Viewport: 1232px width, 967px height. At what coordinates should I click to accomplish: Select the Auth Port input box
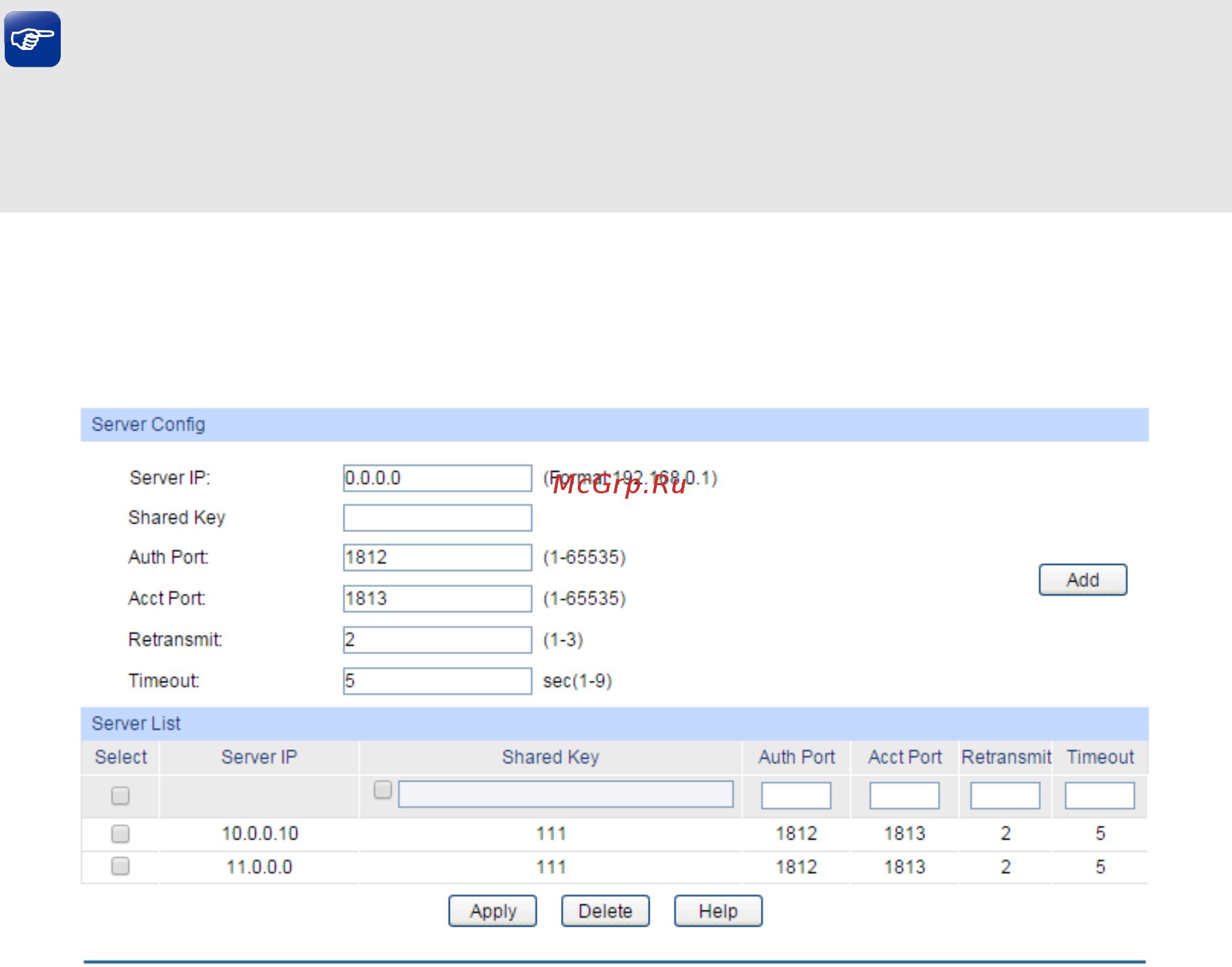[437, 557]
